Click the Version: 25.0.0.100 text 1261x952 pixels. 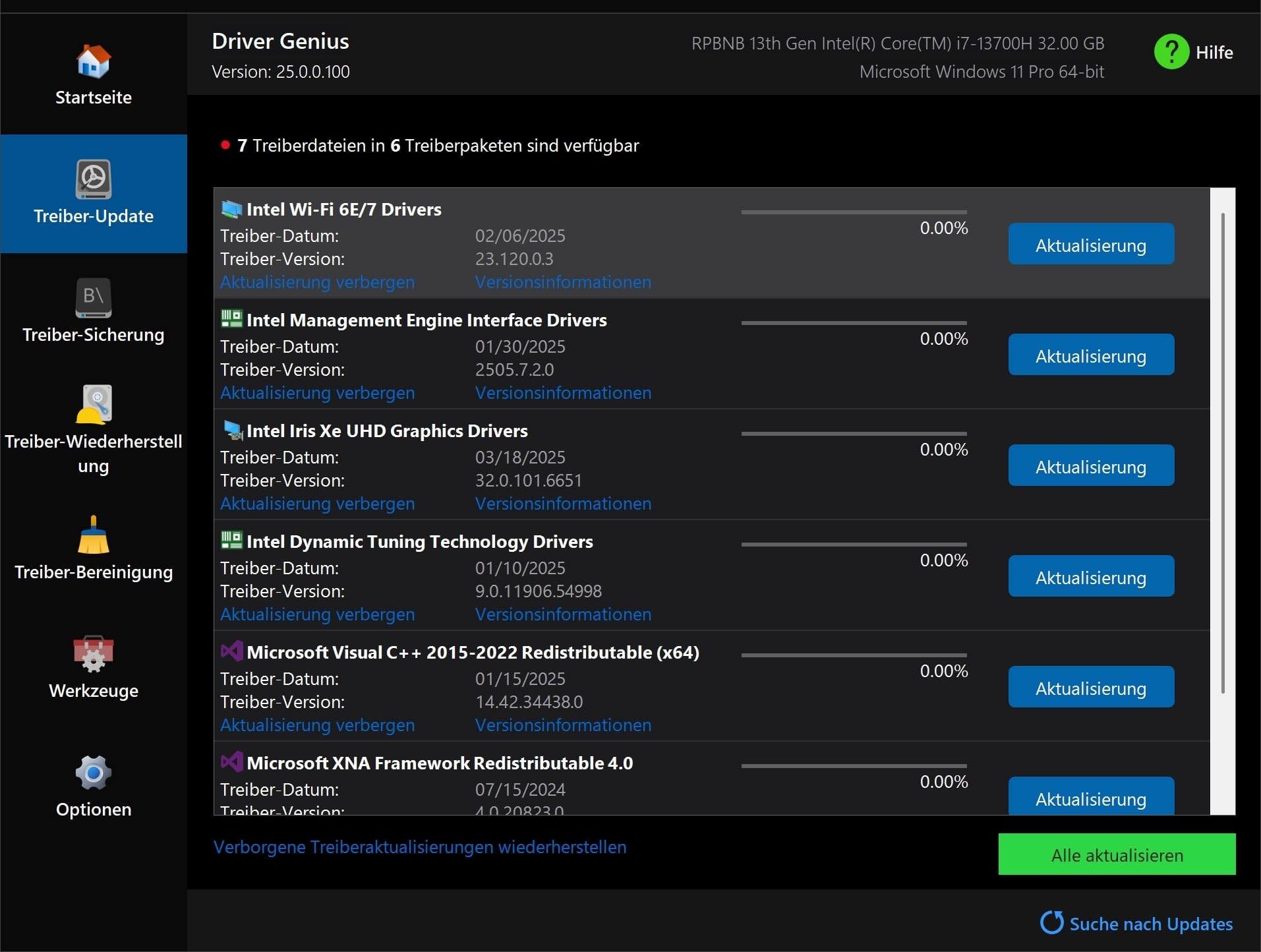point(281,72)
